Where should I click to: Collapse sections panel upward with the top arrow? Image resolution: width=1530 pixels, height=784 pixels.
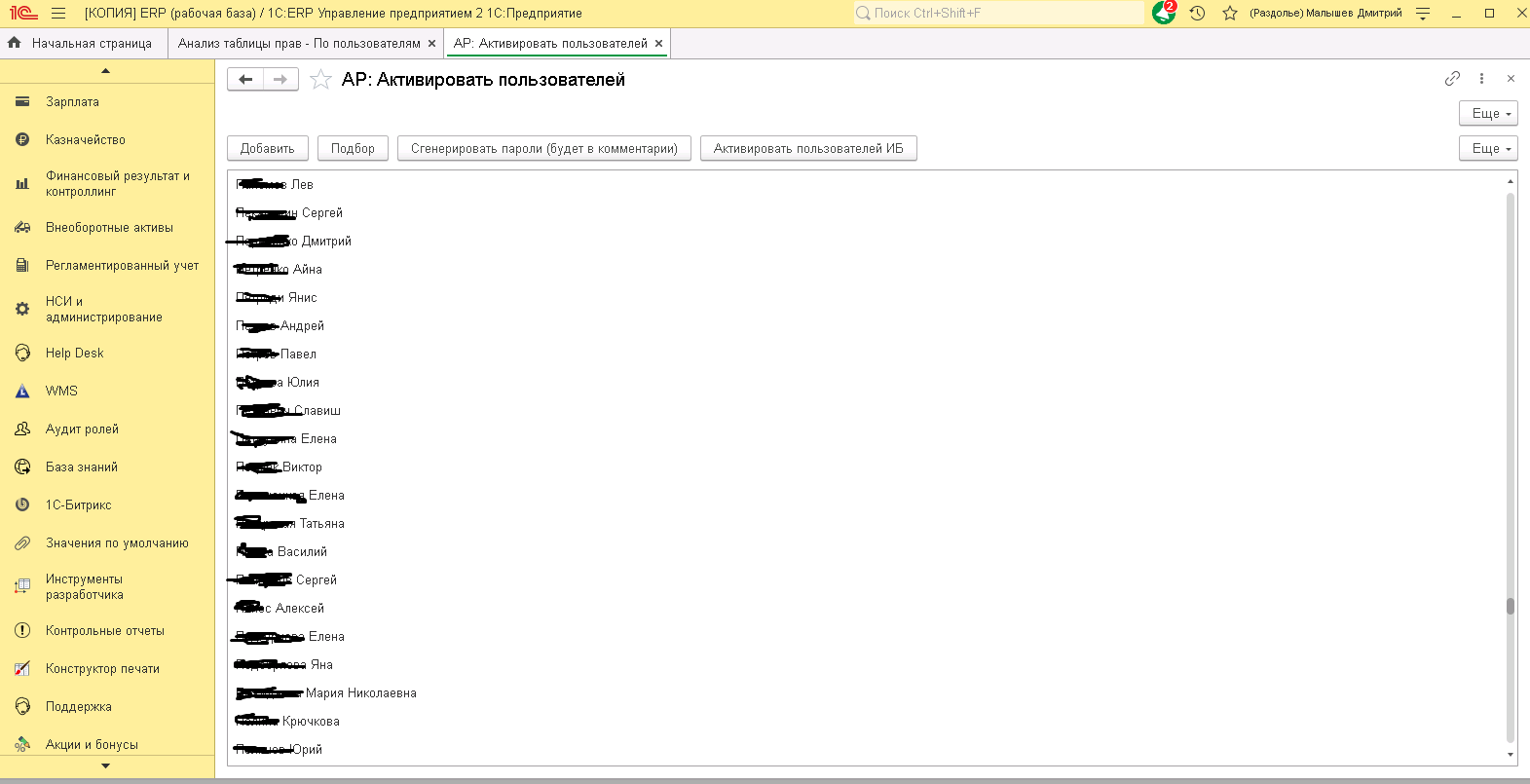tap(106, 71)
